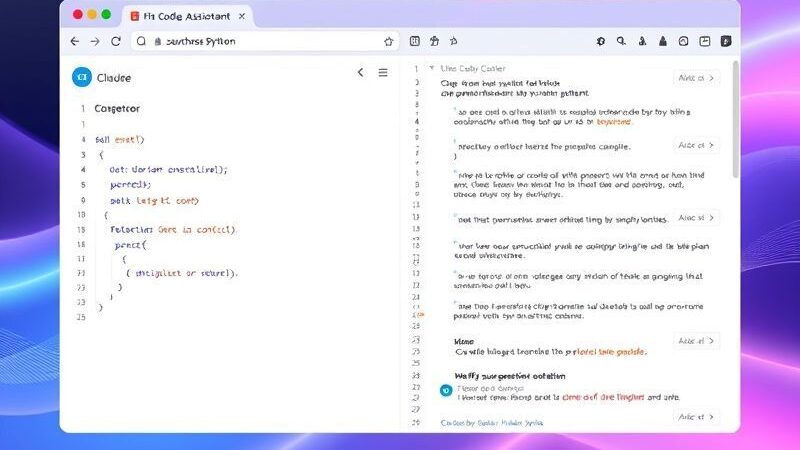Click the 'pentell;' code line
The image size is (800, 450).
130,185
